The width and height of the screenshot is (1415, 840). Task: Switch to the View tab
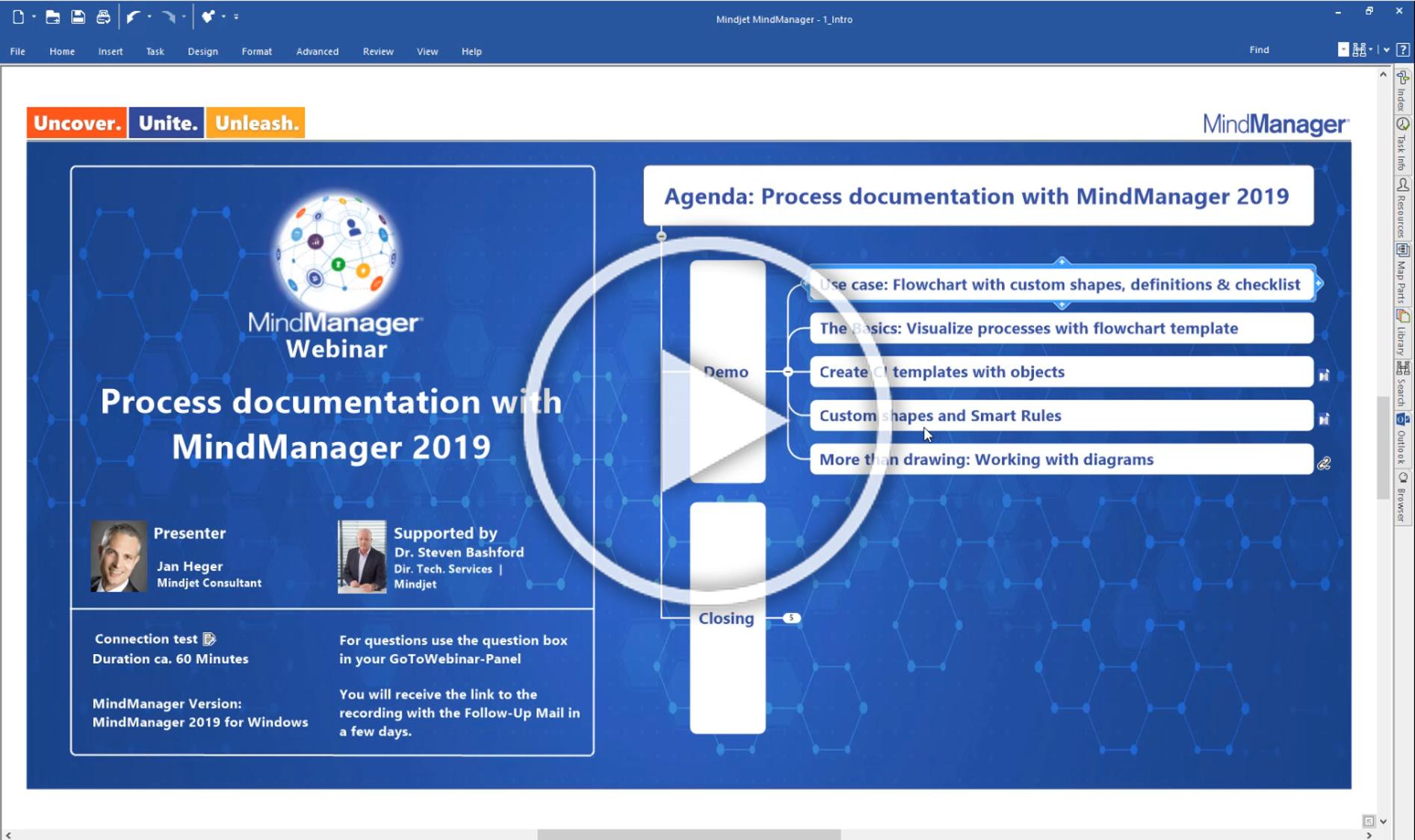[x=427, y=51]
